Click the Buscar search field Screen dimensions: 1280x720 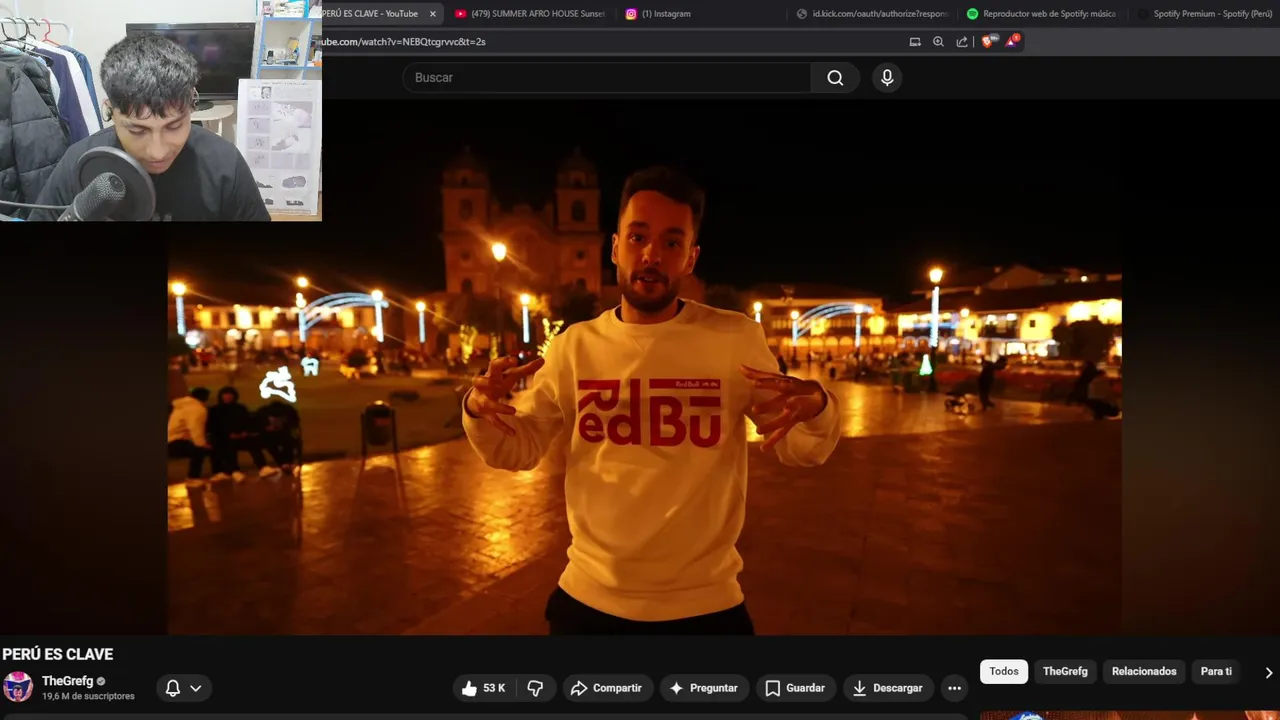click(607, 78)
